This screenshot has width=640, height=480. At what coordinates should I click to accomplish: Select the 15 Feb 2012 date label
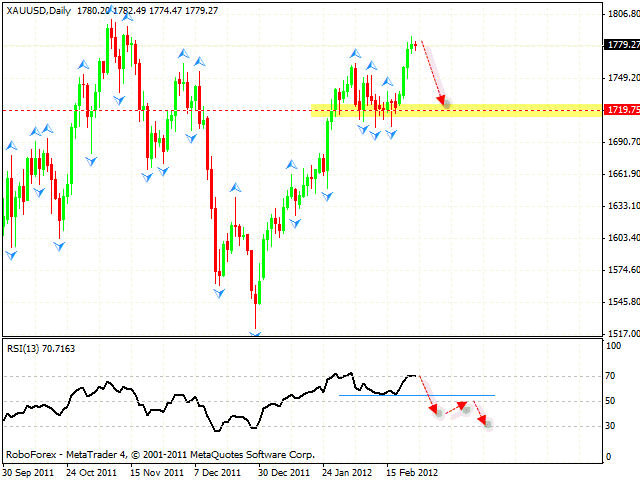click(411, 471)
